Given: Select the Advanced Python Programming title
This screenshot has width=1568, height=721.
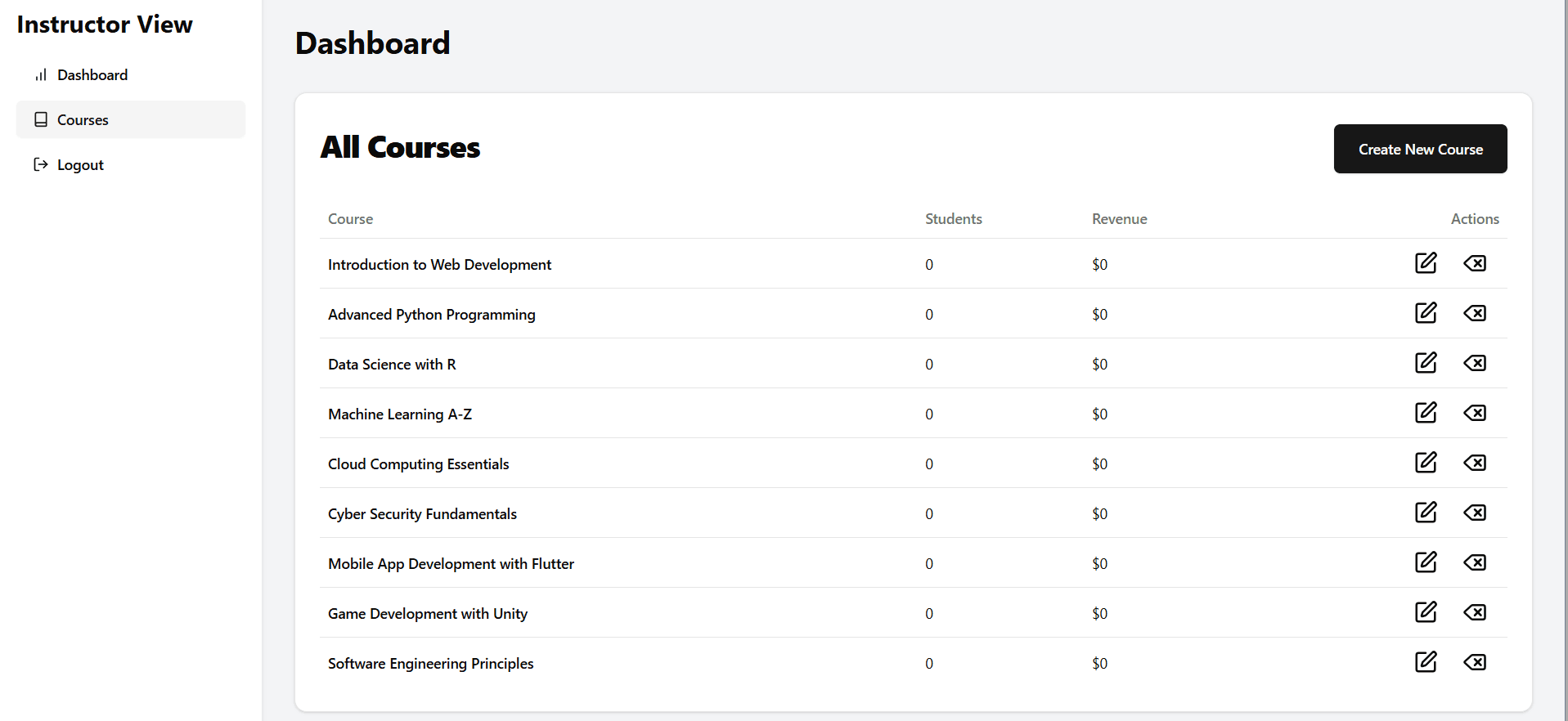Looking at the screenshot, I should coord(432,315).
